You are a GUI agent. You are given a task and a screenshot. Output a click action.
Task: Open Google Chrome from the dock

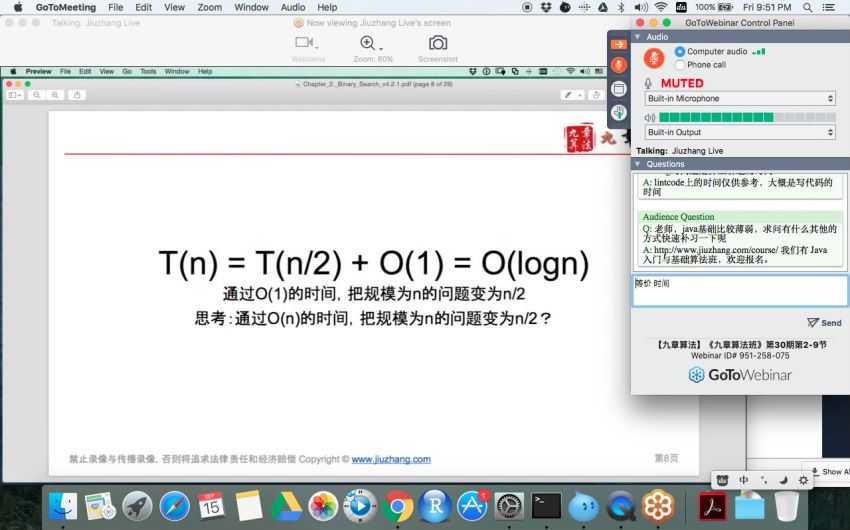(397, 506)
